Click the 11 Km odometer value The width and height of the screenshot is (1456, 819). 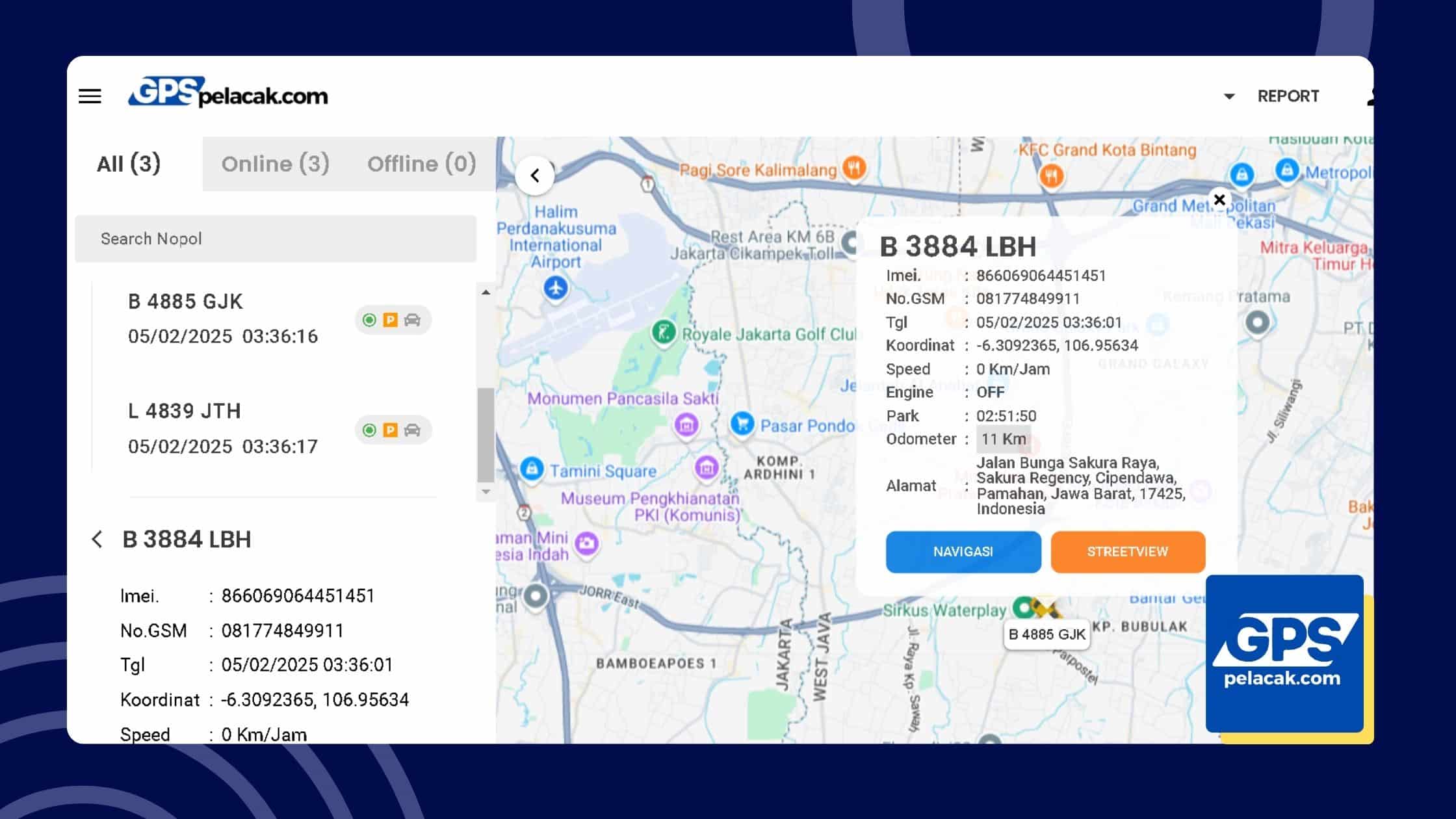[x=1004, y=439]
